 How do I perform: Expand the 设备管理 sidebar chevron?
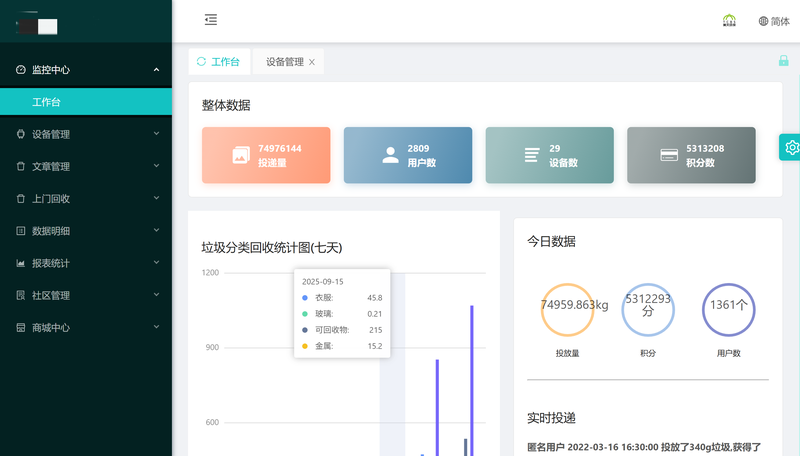pyautogui.click(x=156, y=134)
